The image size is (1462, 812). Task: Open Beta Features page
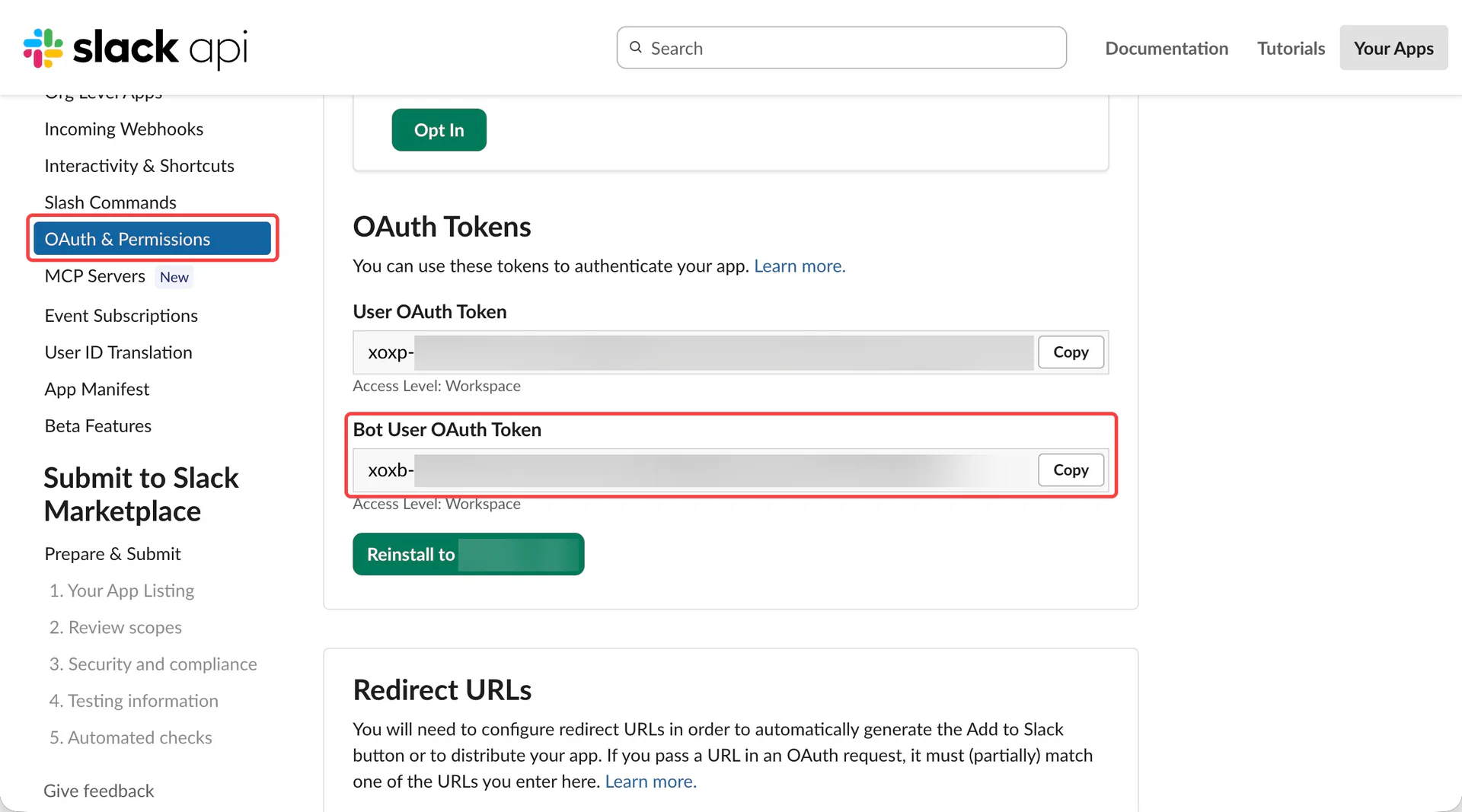pos(98,425)
